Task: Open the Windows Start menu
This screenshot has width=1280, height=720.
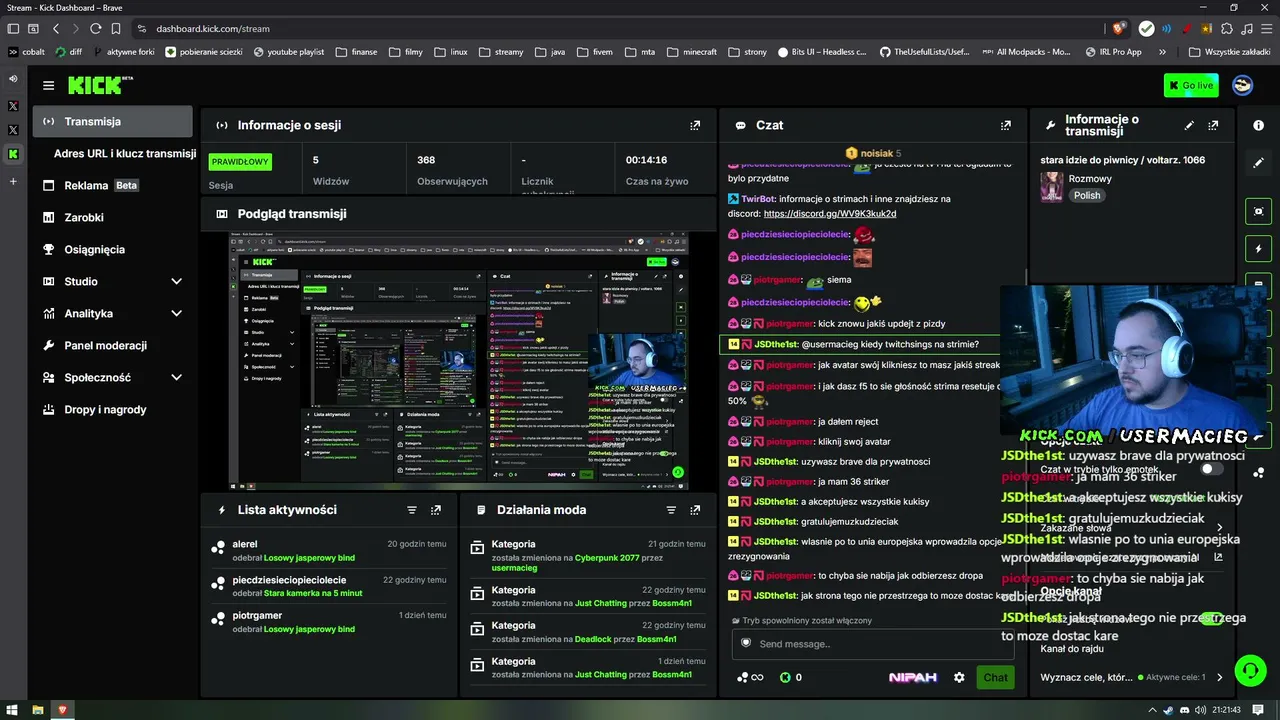Action: (13, 710)
